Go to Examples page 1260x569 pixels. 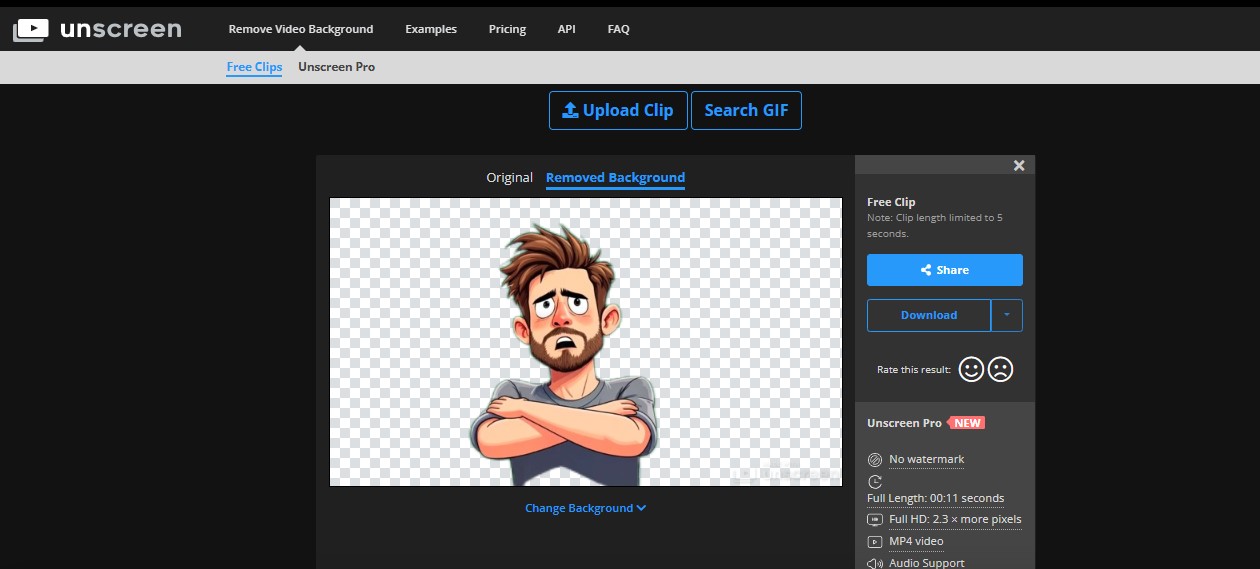431,29
